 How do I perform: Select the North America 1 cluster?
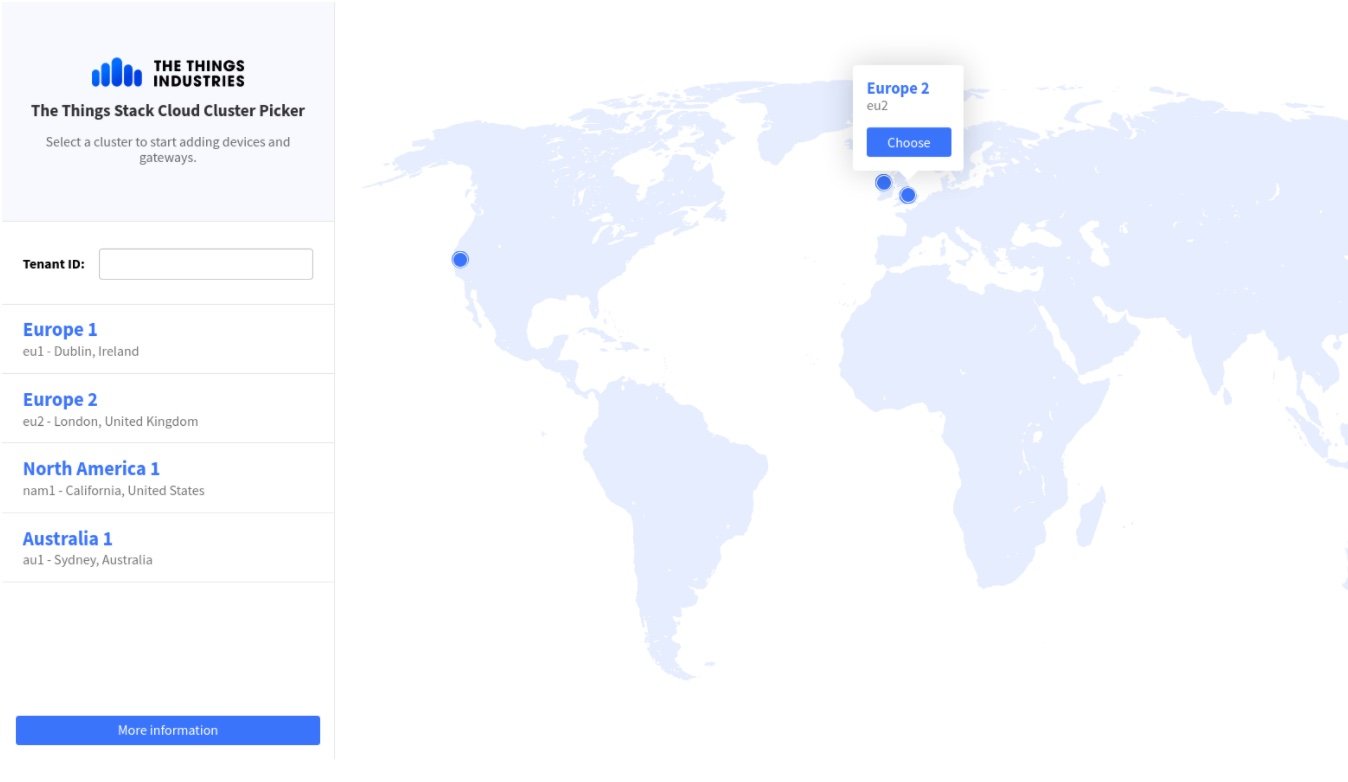point(91,469)
